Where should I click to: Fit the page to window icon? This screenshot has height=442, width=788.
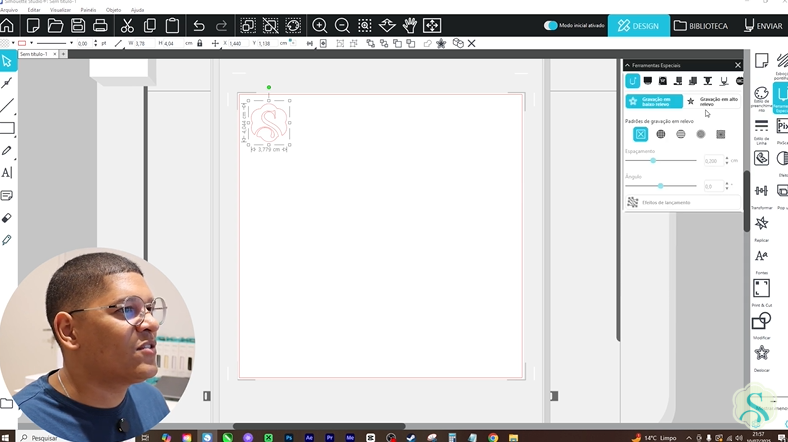(432, 25)
